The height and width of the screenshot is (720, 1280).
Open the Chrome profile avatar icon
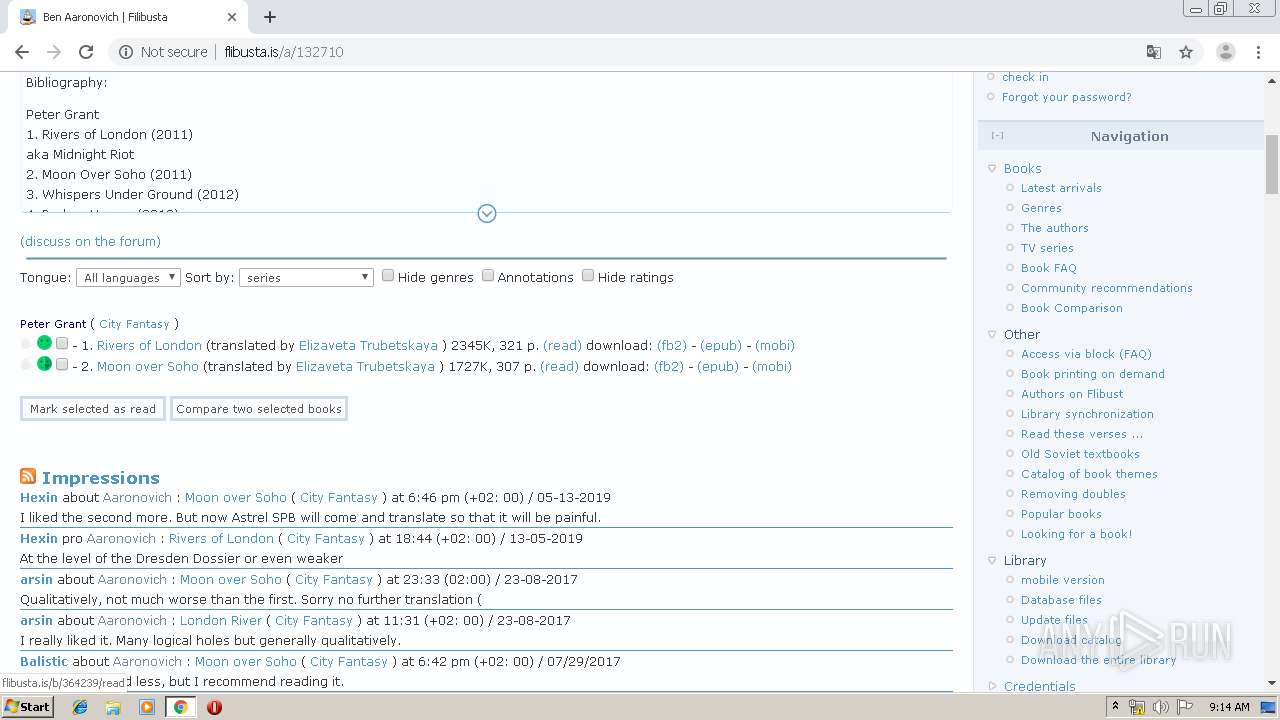pyautogui.click(x=1225, y=52)
